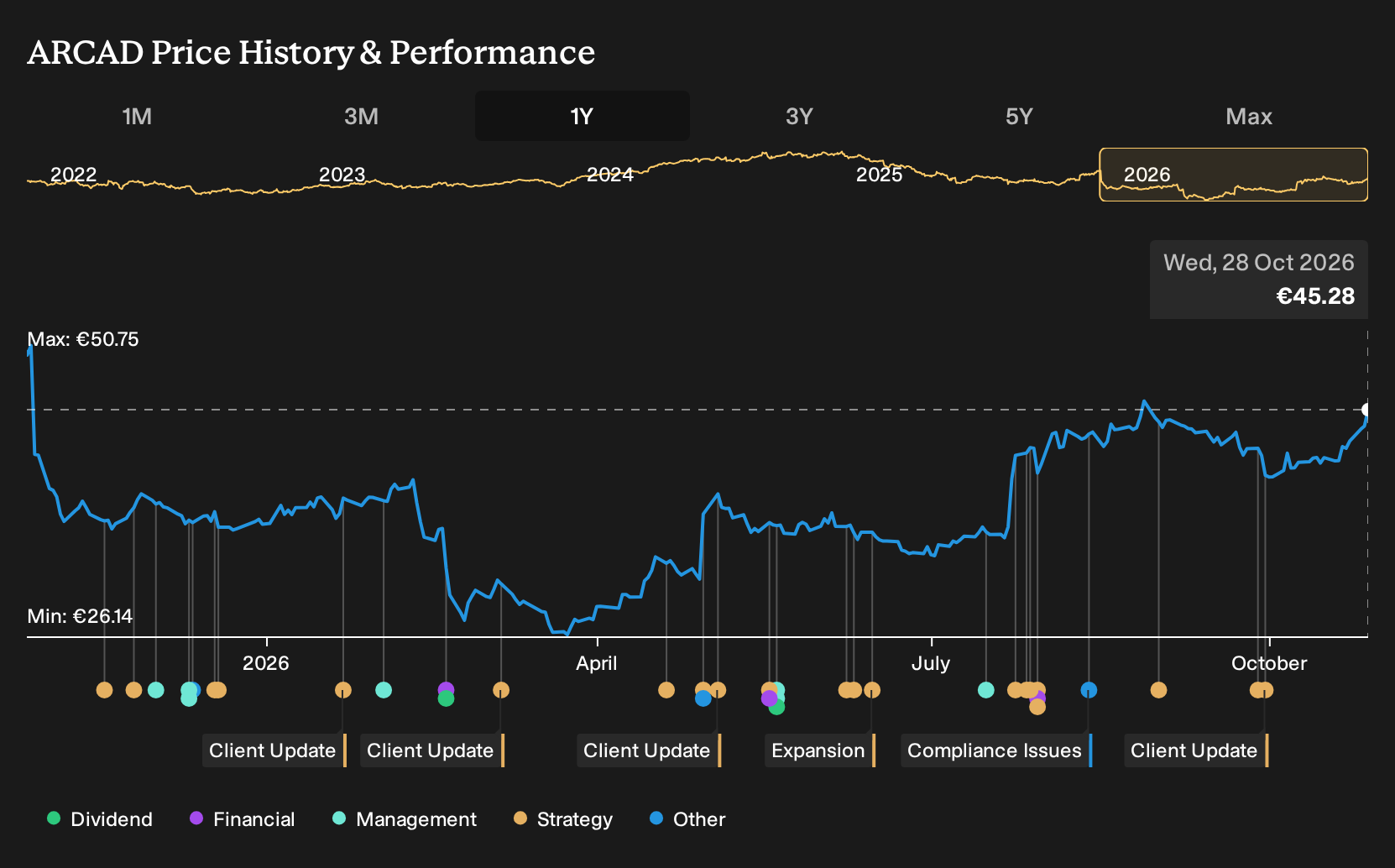
Task: Click Strategy marker connected to Expansion label
Action: [872, 690]
